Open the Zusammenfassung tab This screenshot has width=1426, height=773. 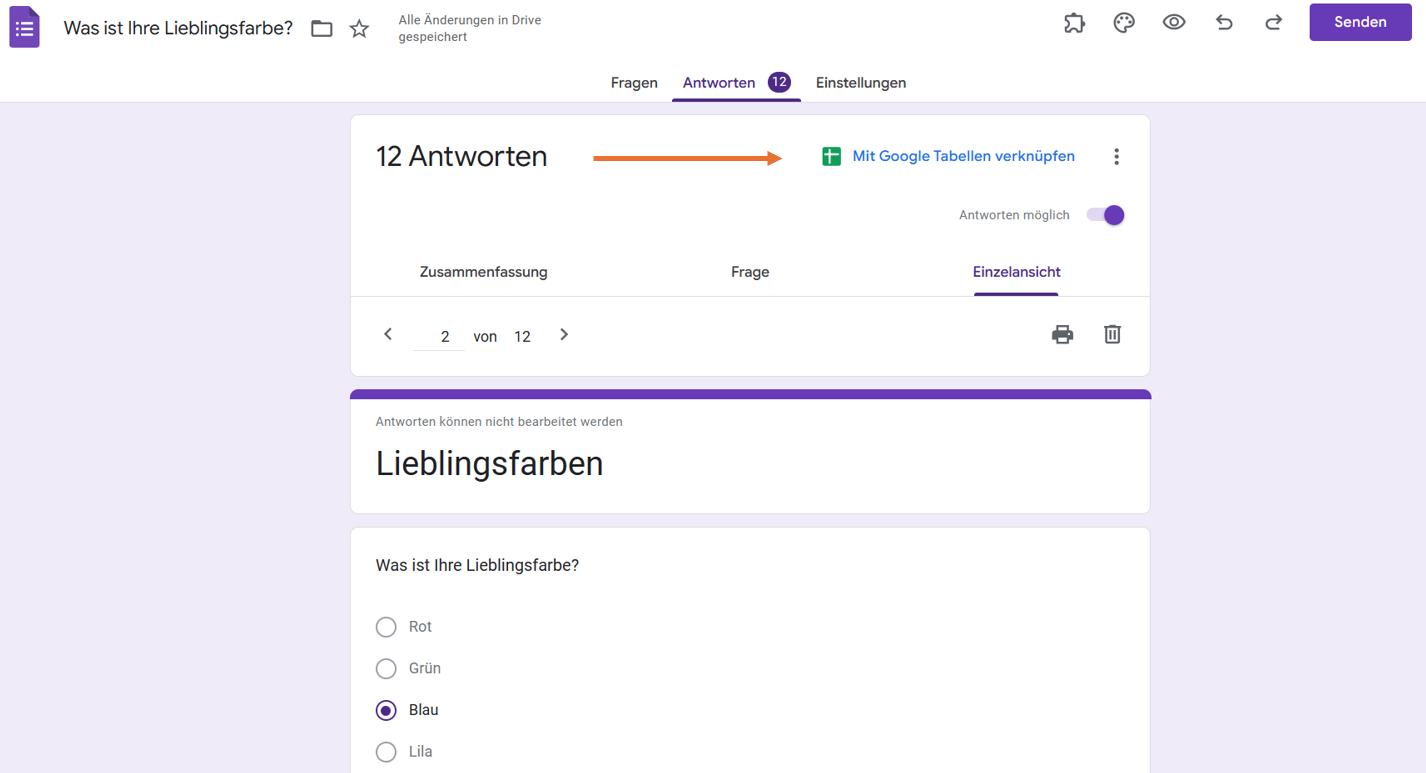click(483, 272)
